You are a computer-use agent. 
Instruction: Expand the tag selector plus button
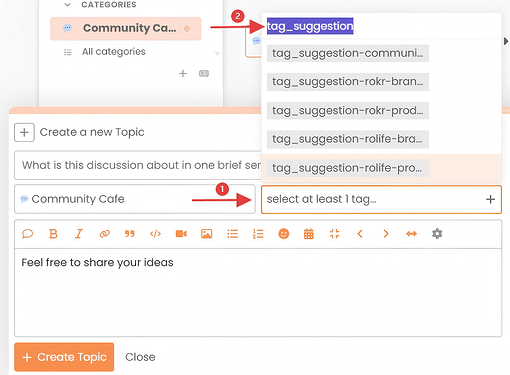490,199
